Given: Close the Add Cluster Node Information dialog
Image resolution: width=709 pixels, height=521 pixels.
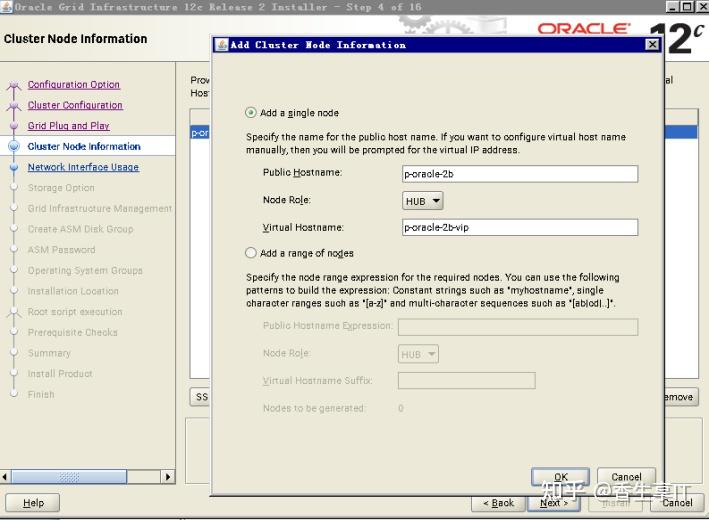Looking at the screenshot, I should tap(652, 44).
